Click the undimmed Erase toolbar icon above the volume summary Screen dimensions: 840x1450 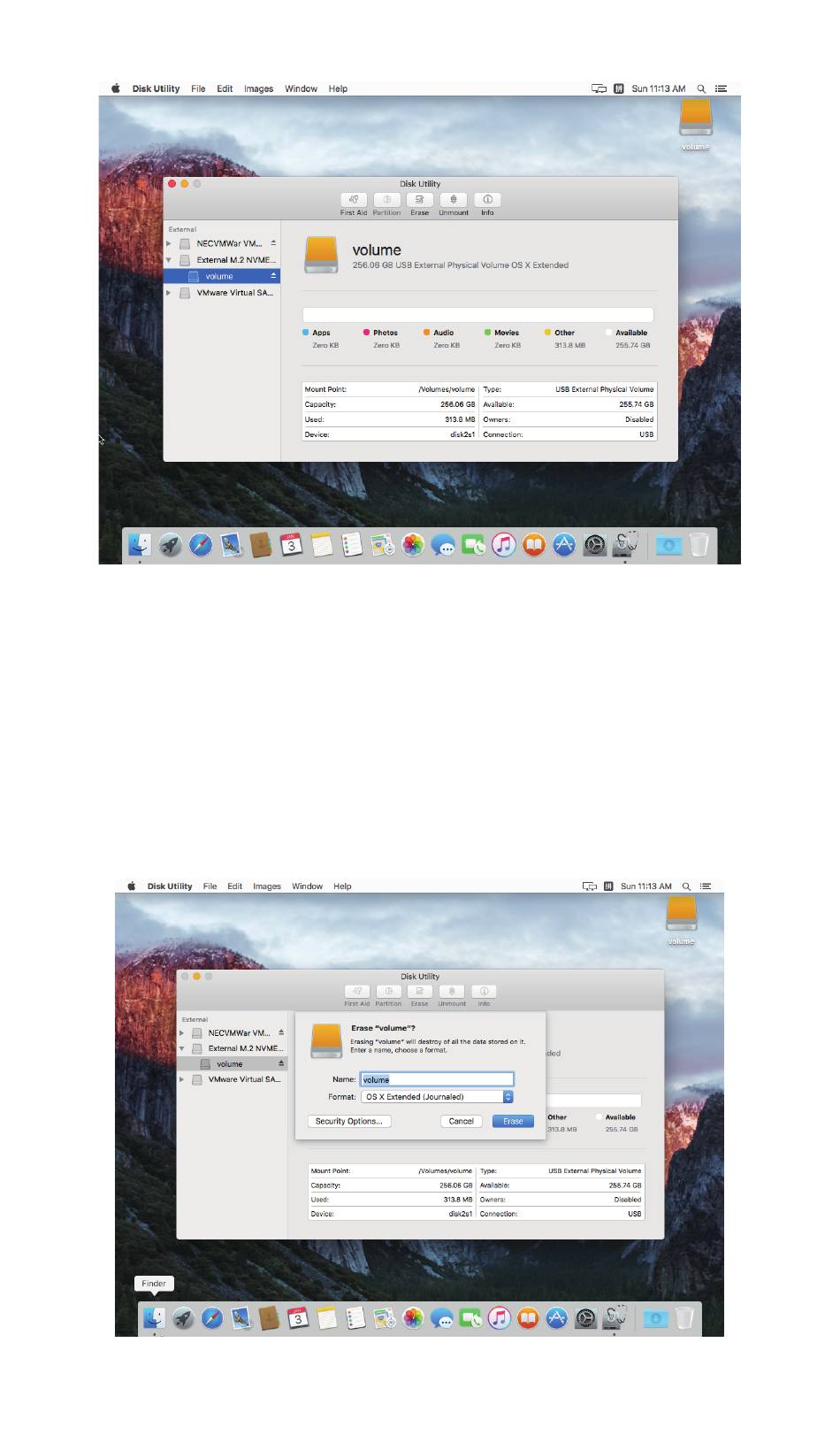click(x=420, y=200)
